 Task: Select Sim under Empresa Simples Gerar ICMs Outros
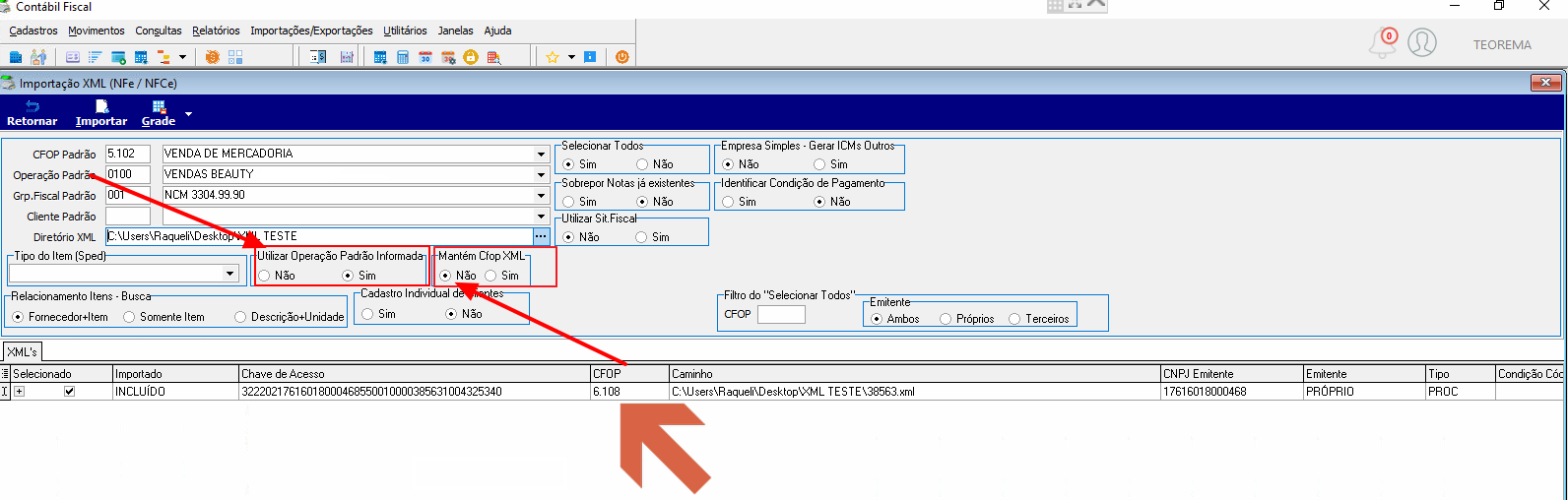[x=819, y=164]
